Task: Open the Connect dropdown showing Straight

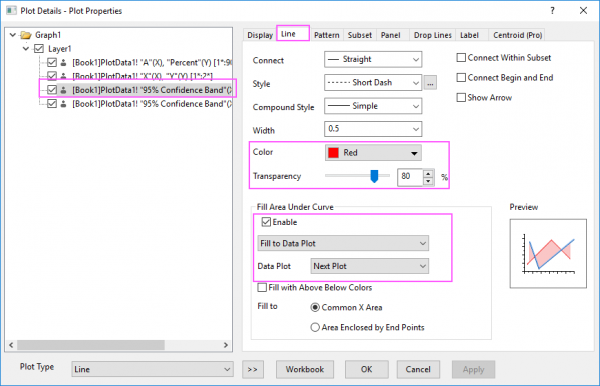Action: pos(373,59)
